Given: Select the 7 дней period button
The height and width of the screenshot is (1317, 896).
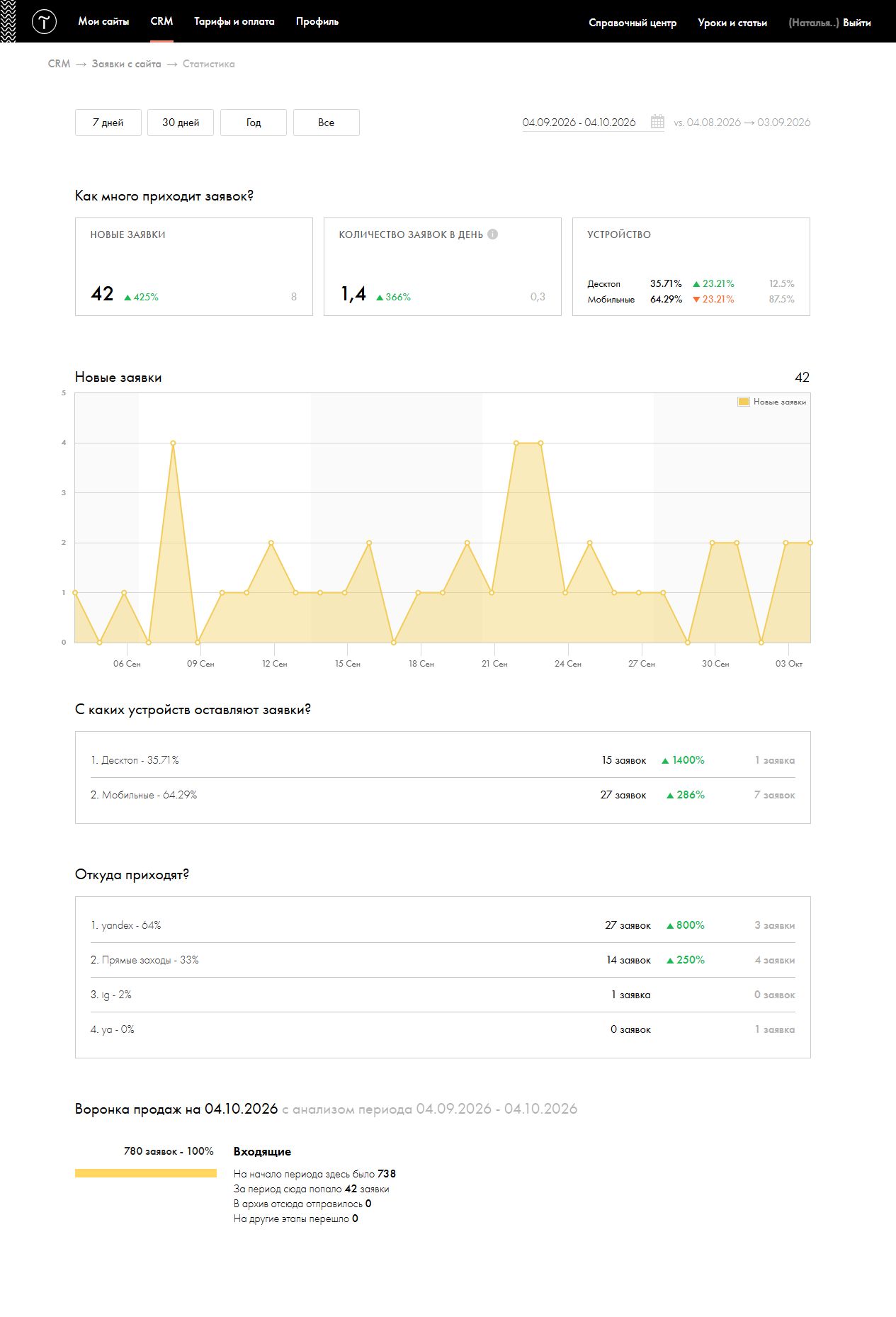Looking at the screenshot, I should [108, 123].
